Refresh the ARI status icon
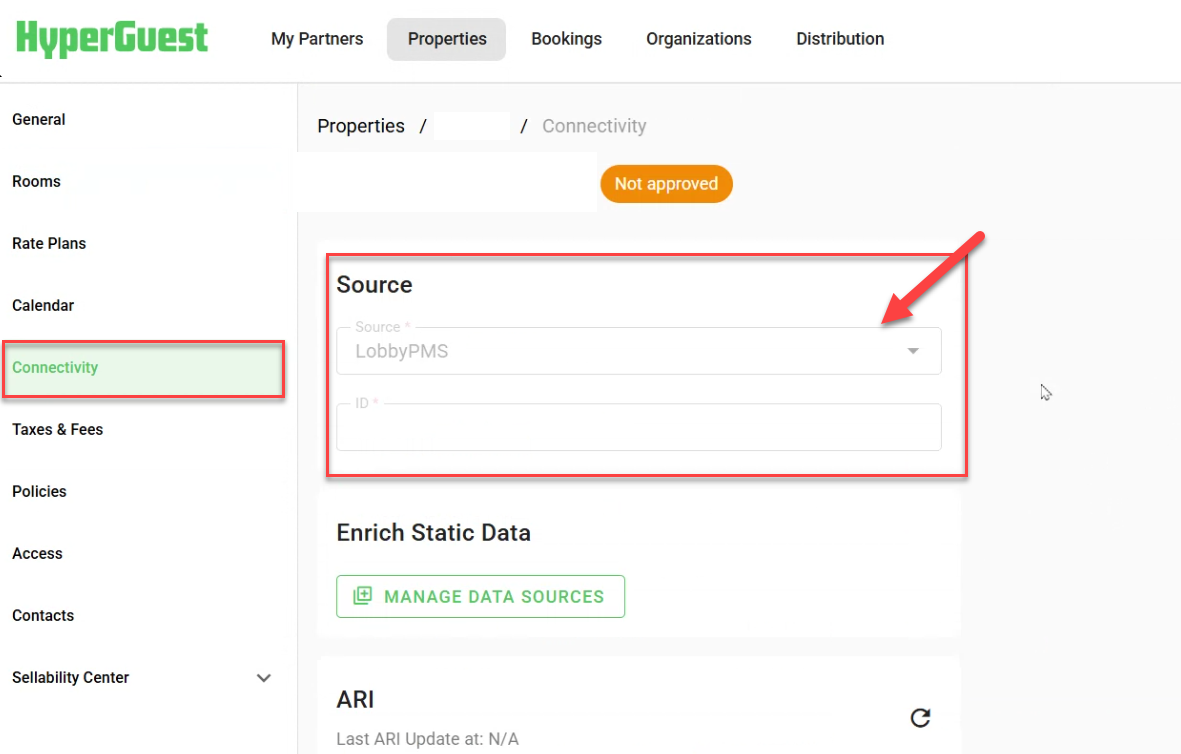1181x754 pixels. pos(920,718)
